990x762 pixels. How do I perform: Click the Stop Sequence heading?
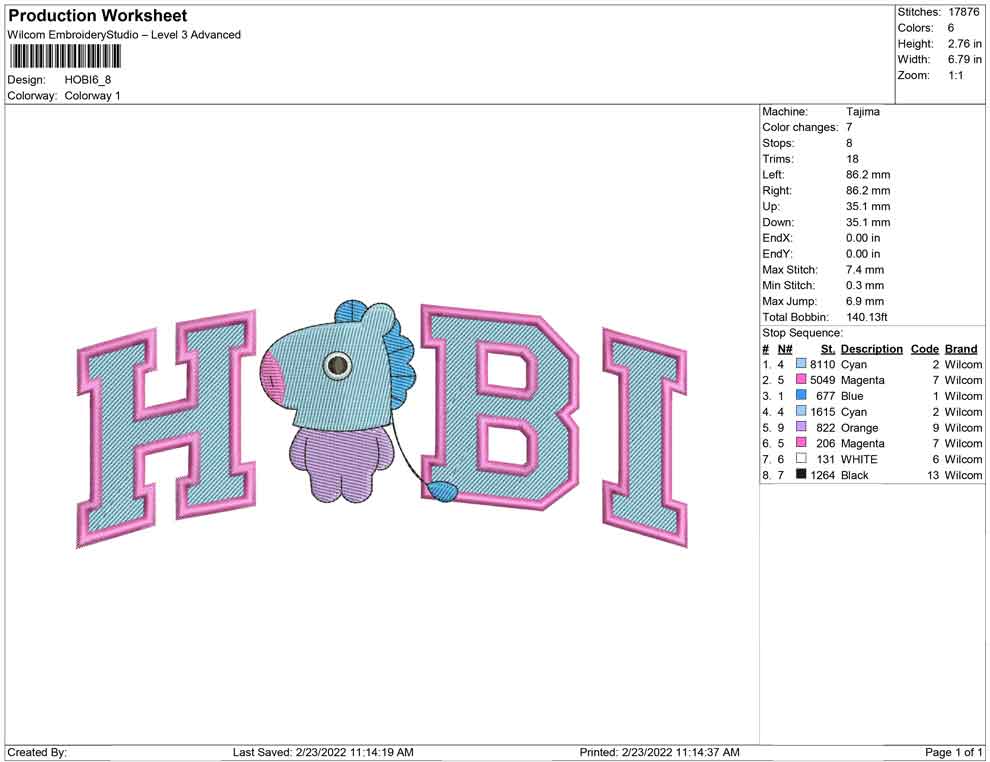tap(802, 333)
